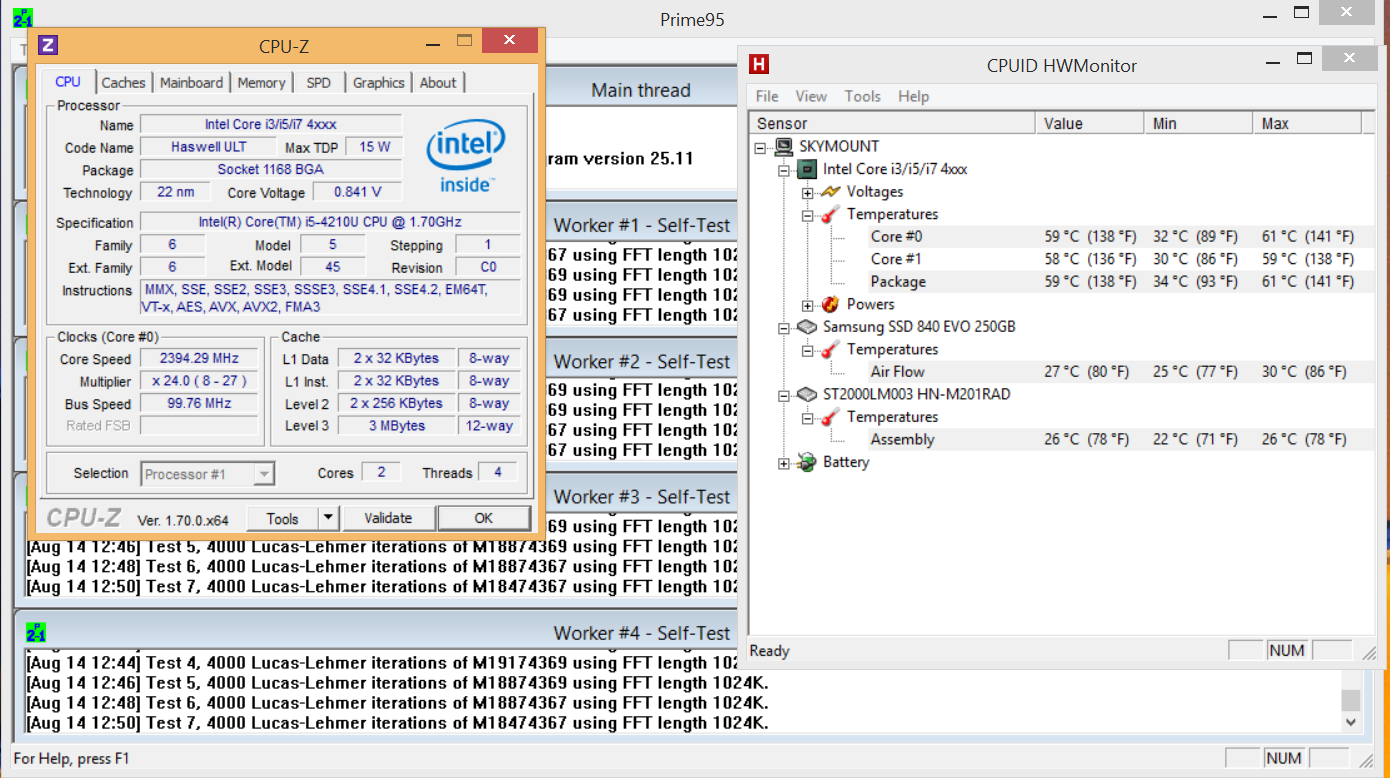The image size is (1390, 778).
Task: Click the Intel Core processor chip icon
Action: 807,169
